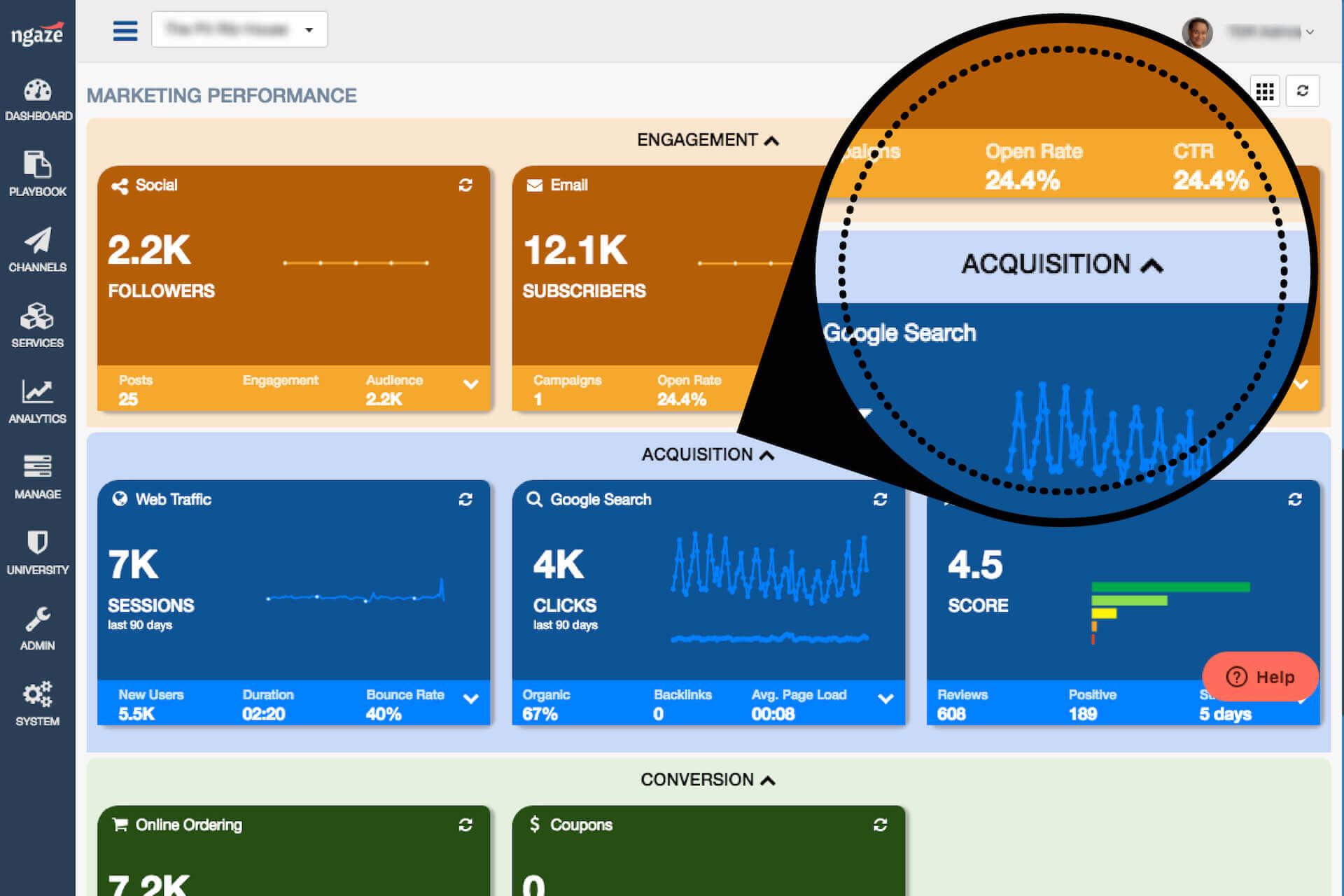
Task: Click the Social Audience 2.2K stat
Action: (394, 389)
